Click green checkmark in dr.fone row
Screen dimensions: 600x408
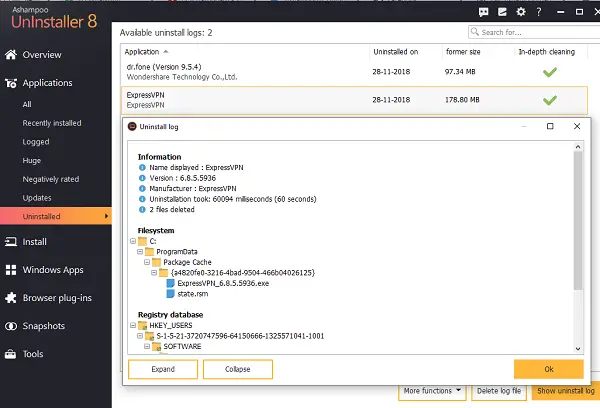coord(550,72)
